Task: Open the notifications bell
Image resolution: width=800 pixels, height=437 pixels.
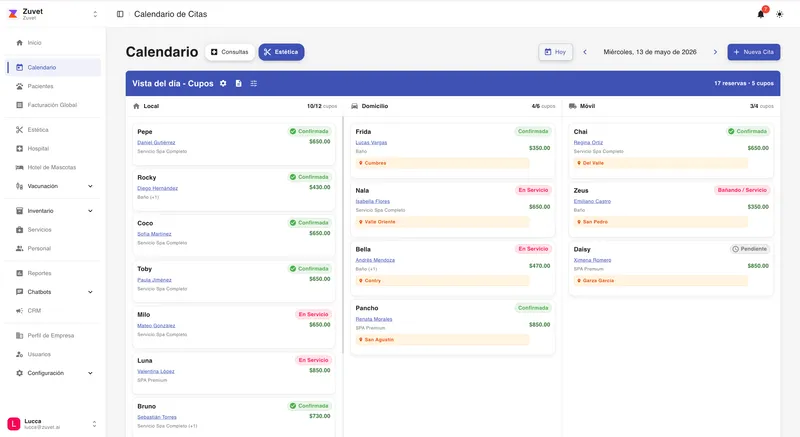Action: [x=761, y=14]
